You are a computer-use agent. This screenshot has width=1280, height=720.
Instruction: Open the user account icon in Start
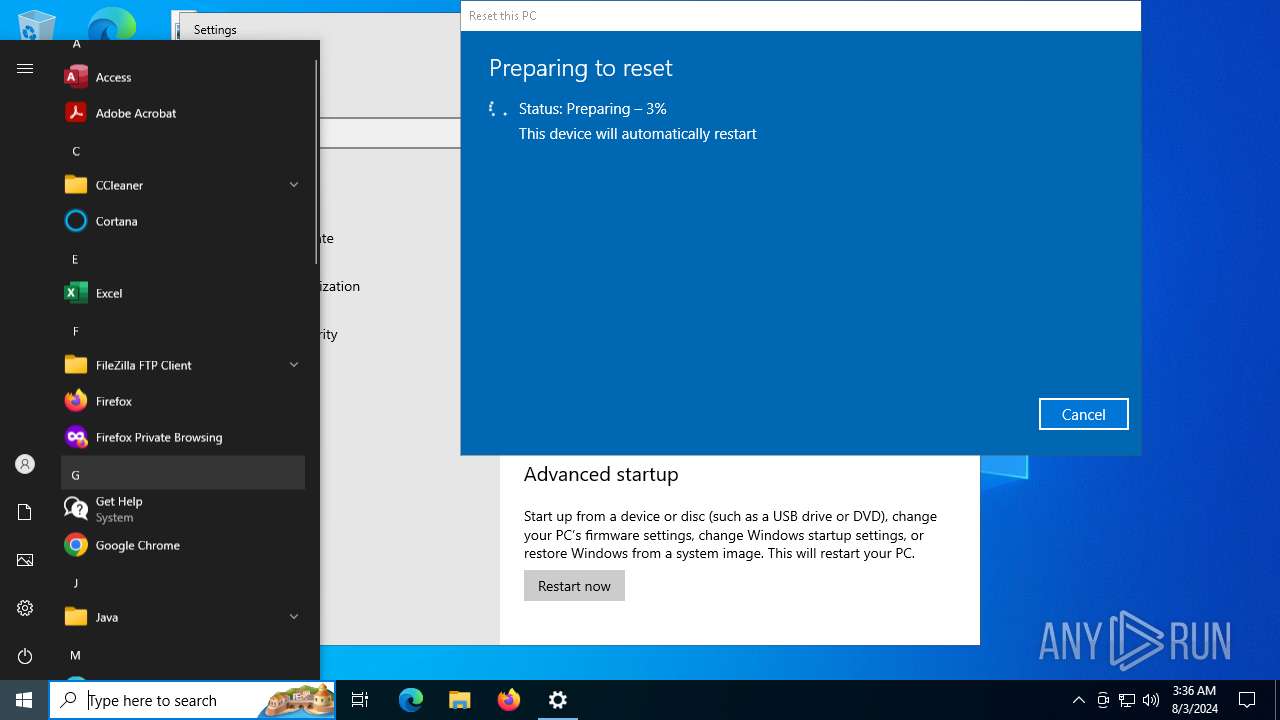click(x=25, y=464)
